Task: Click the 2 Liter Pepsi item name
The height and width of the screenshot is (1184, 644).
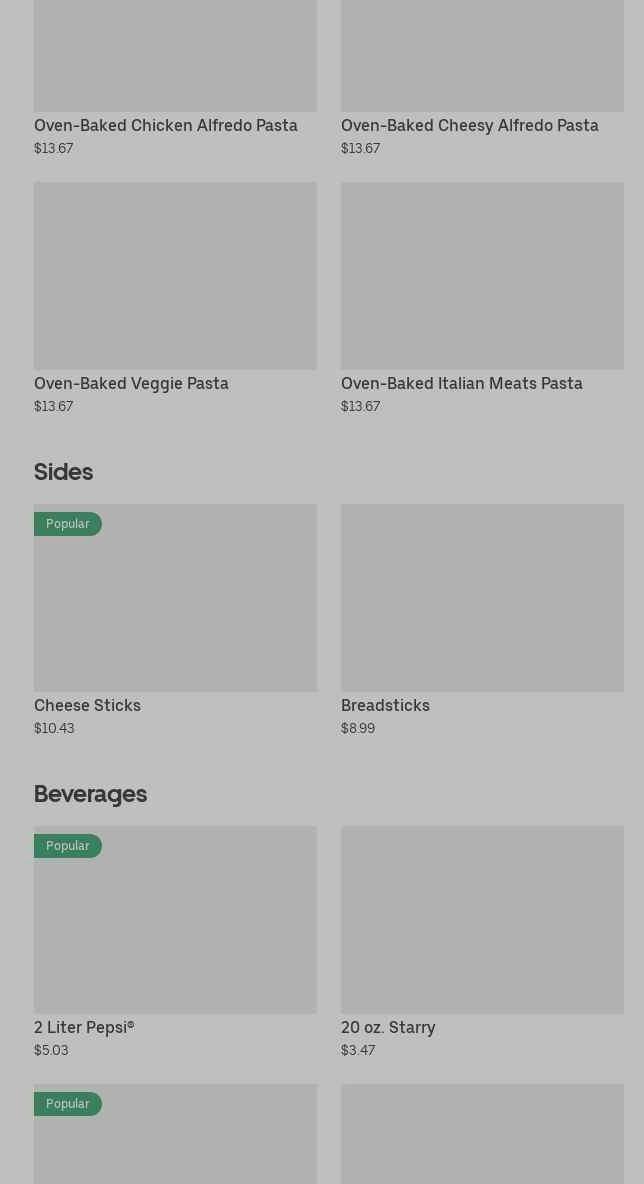Action: [84, 1027]
